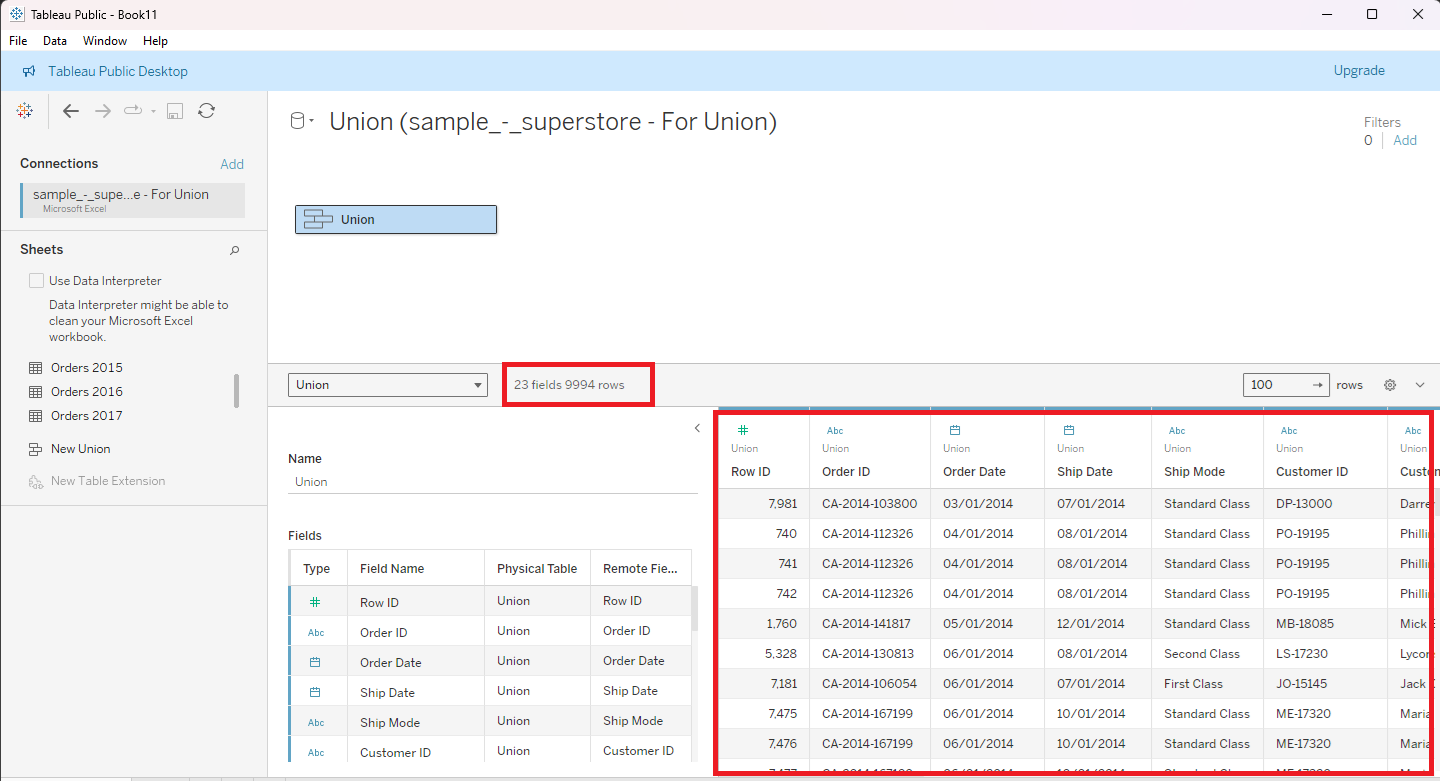Click the search icon beside Sheets
This screenshot has width=1440, height=781.
coord(235,250)
